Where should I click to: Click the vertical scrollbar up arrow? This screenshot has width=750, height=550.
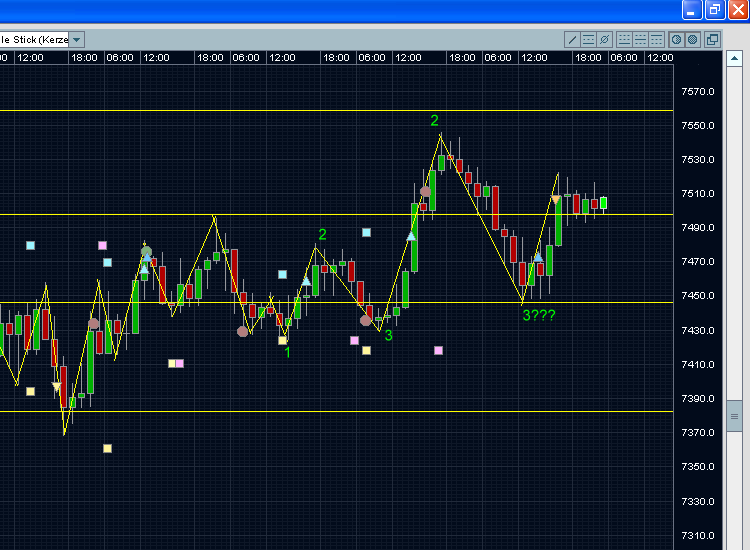click(735, 58)
